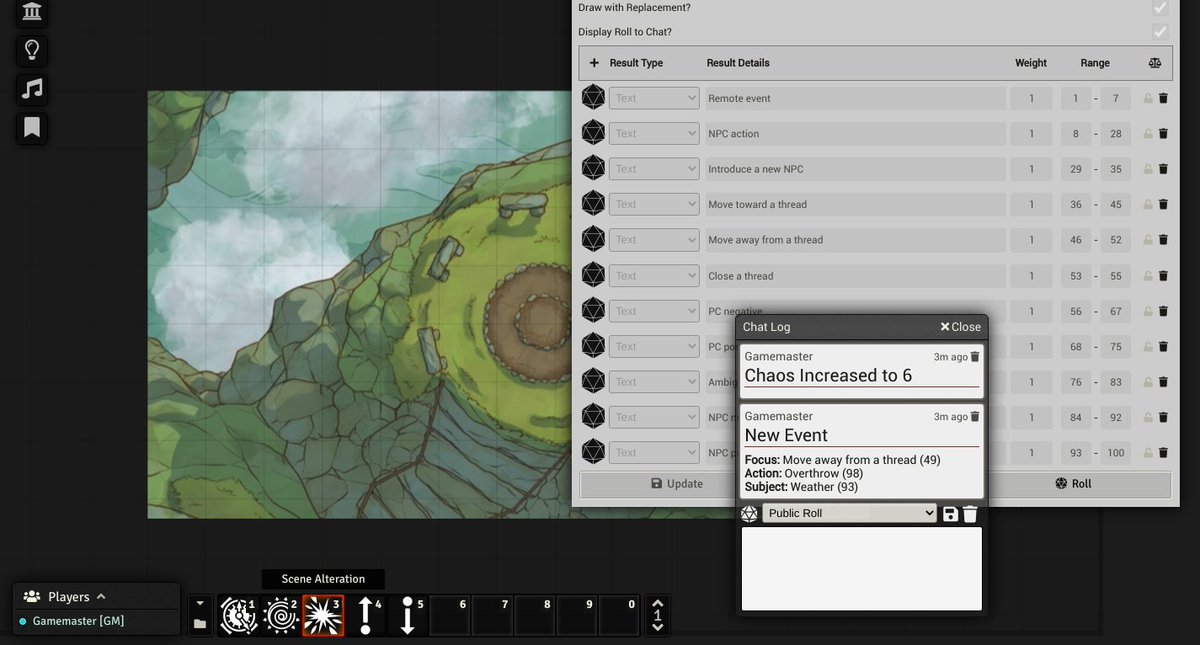Screen dimensions: 1200x645
Task: Run the spiral macro in hotbar slot 2
Action: tap(281, 615)
